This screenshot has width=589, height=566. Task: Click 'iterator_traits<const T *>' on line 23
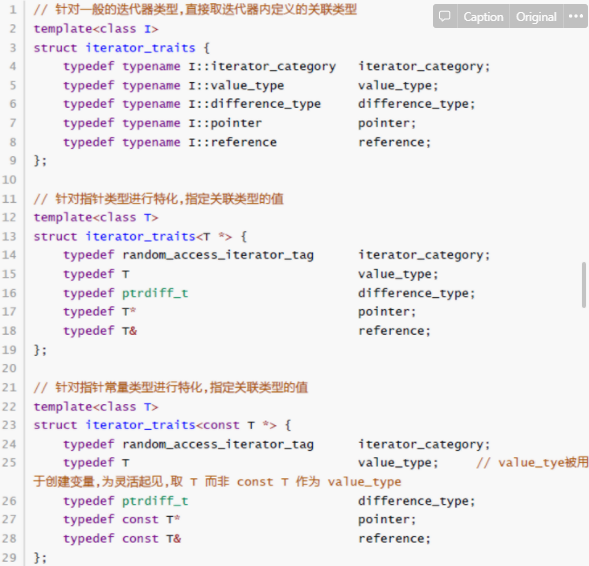point(181,425)
